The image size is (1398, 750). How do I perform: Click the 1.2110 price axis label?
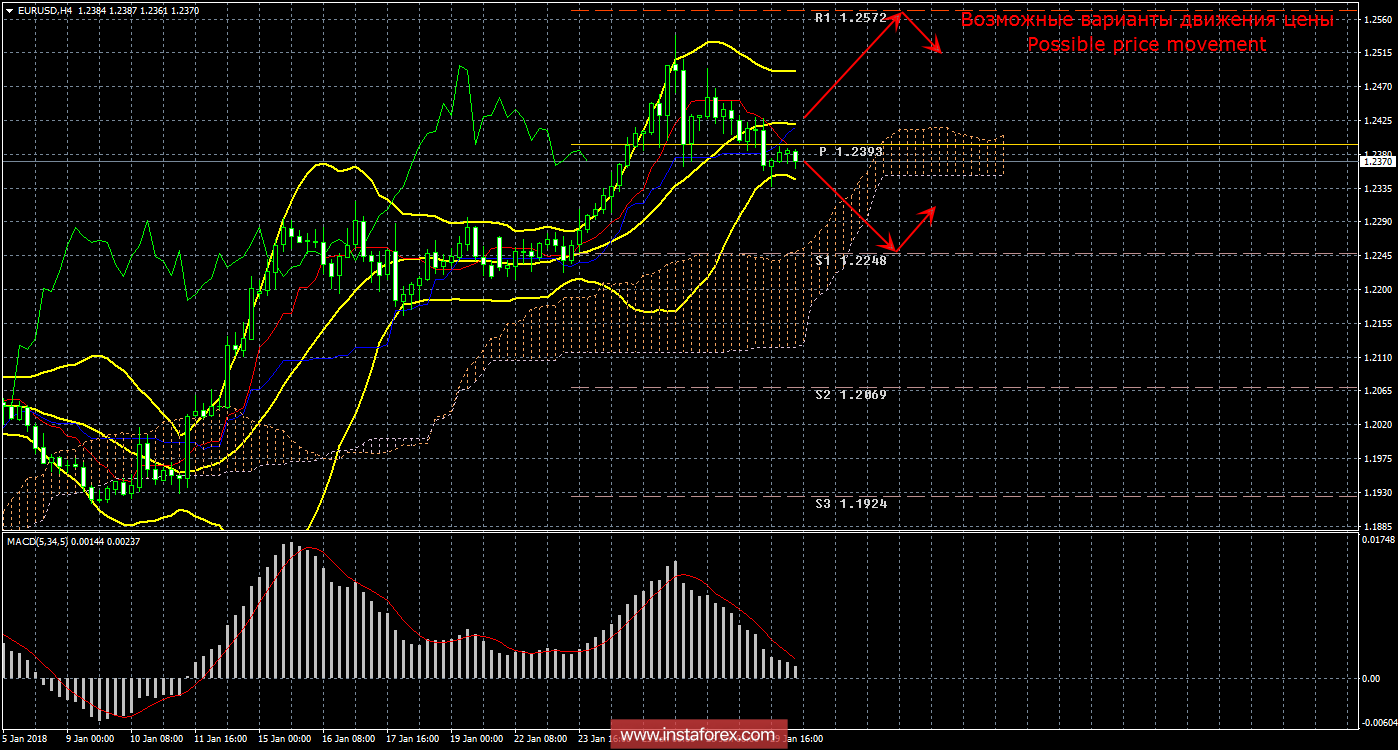[x=1377, y=358]
